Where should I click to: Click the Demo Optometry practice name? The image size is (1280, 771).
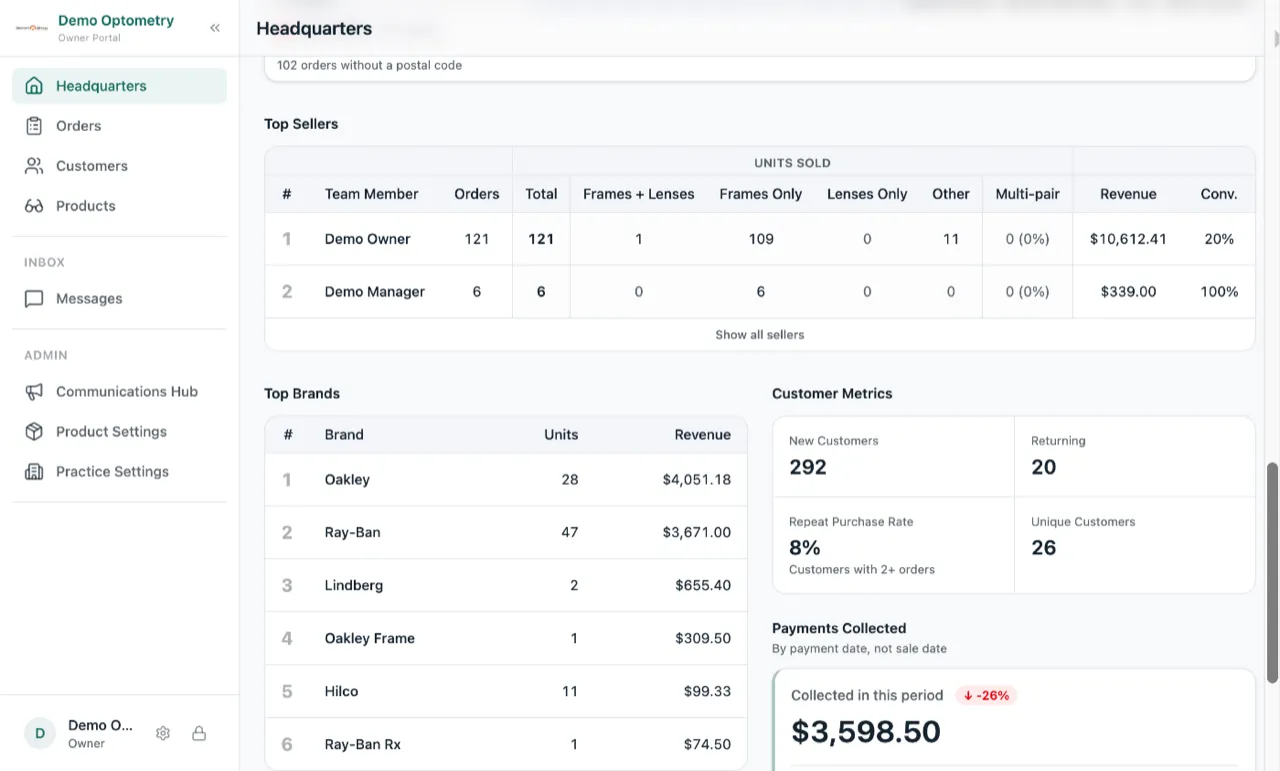(116, 20)
